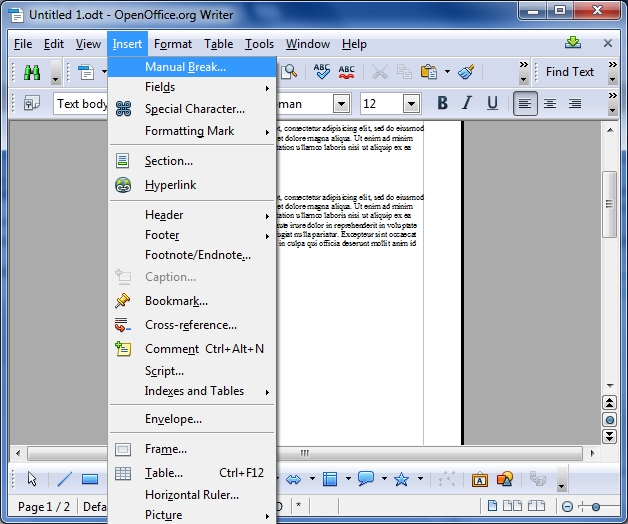The width and height of the screenshot is (628, 524).
Task: Select the Format Paintbrush icon
Action: click(466, 72)
